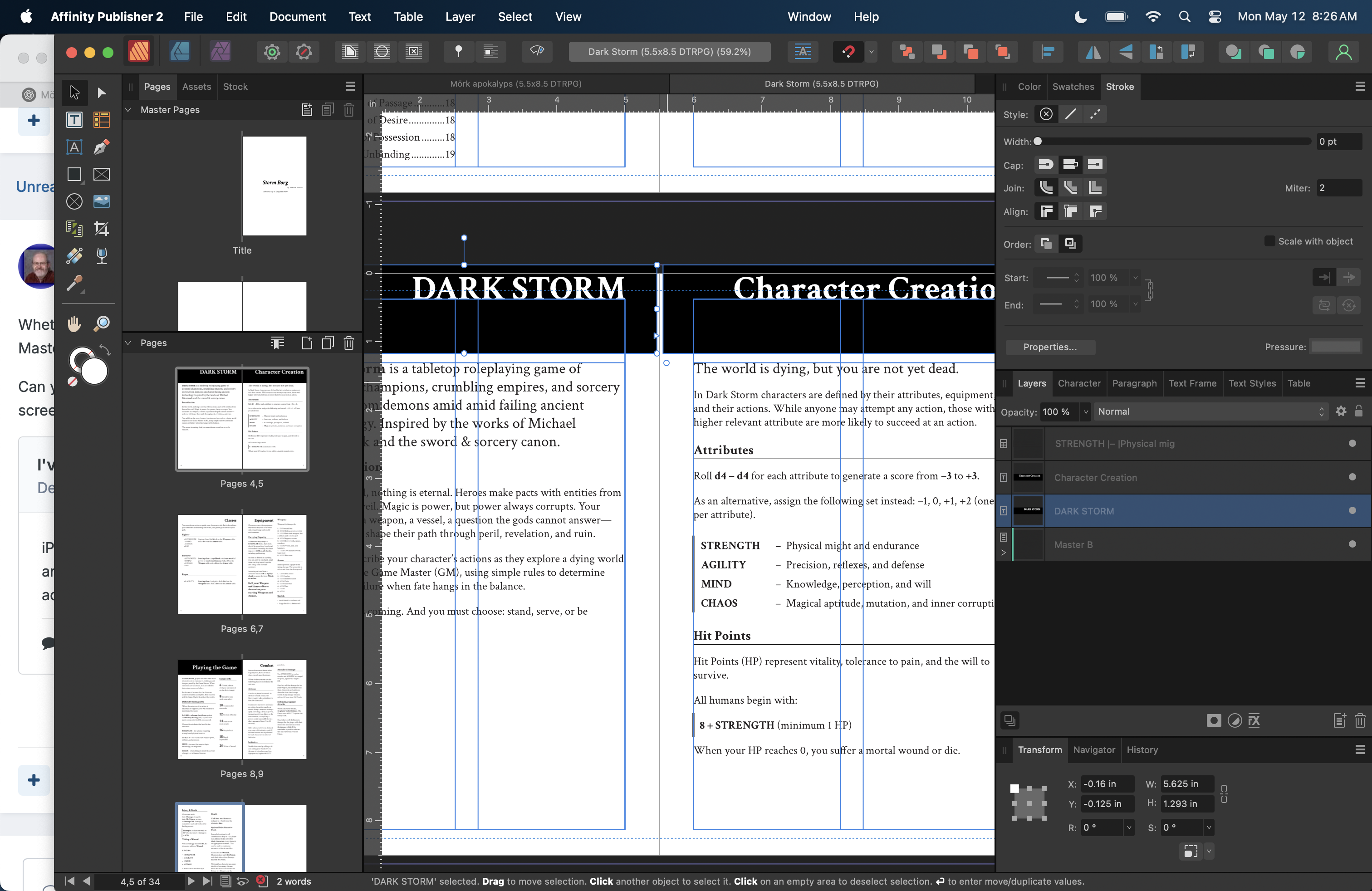Expand the Master B layer

[x=1003, y=553]
